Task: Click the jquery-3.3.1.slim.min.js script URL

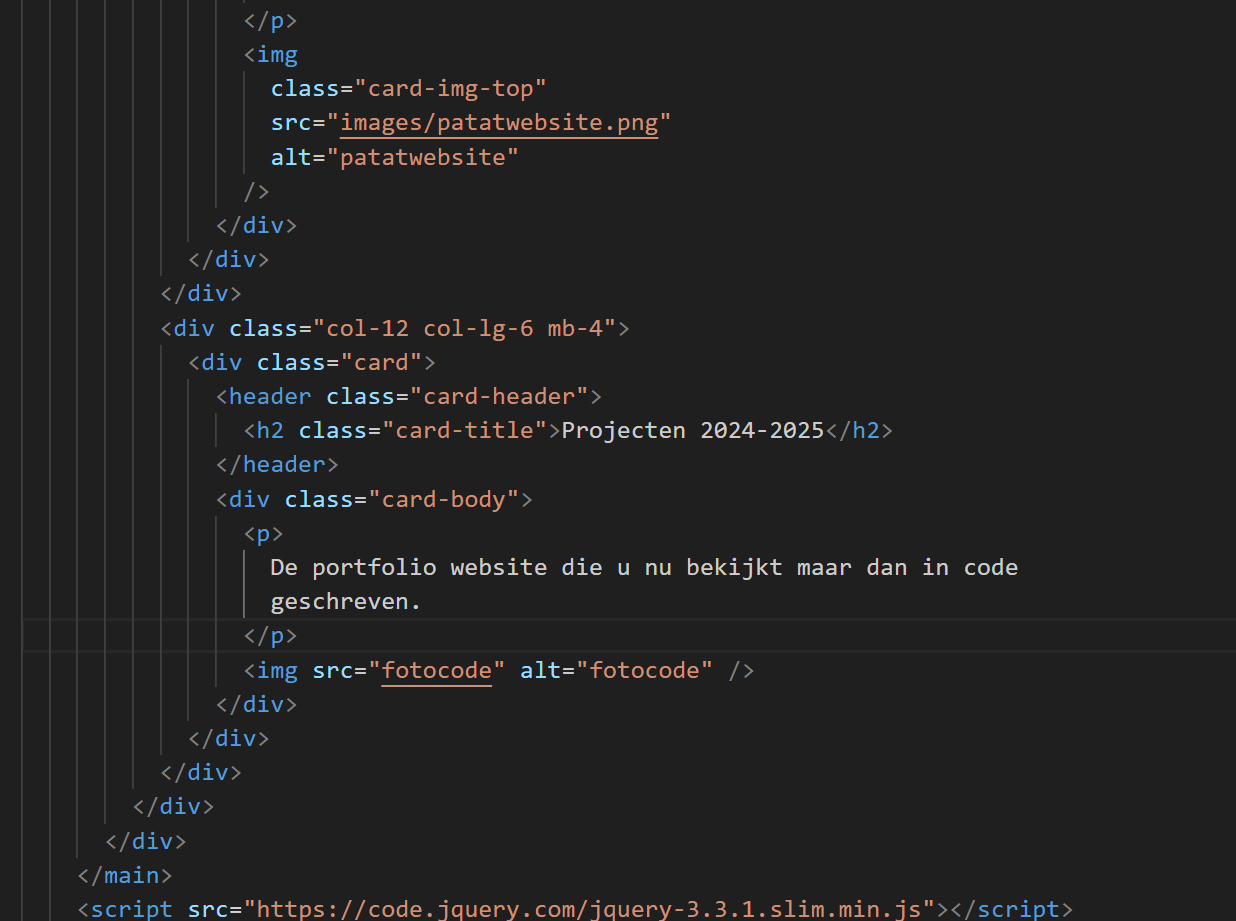Action: (x=596, y=909)
